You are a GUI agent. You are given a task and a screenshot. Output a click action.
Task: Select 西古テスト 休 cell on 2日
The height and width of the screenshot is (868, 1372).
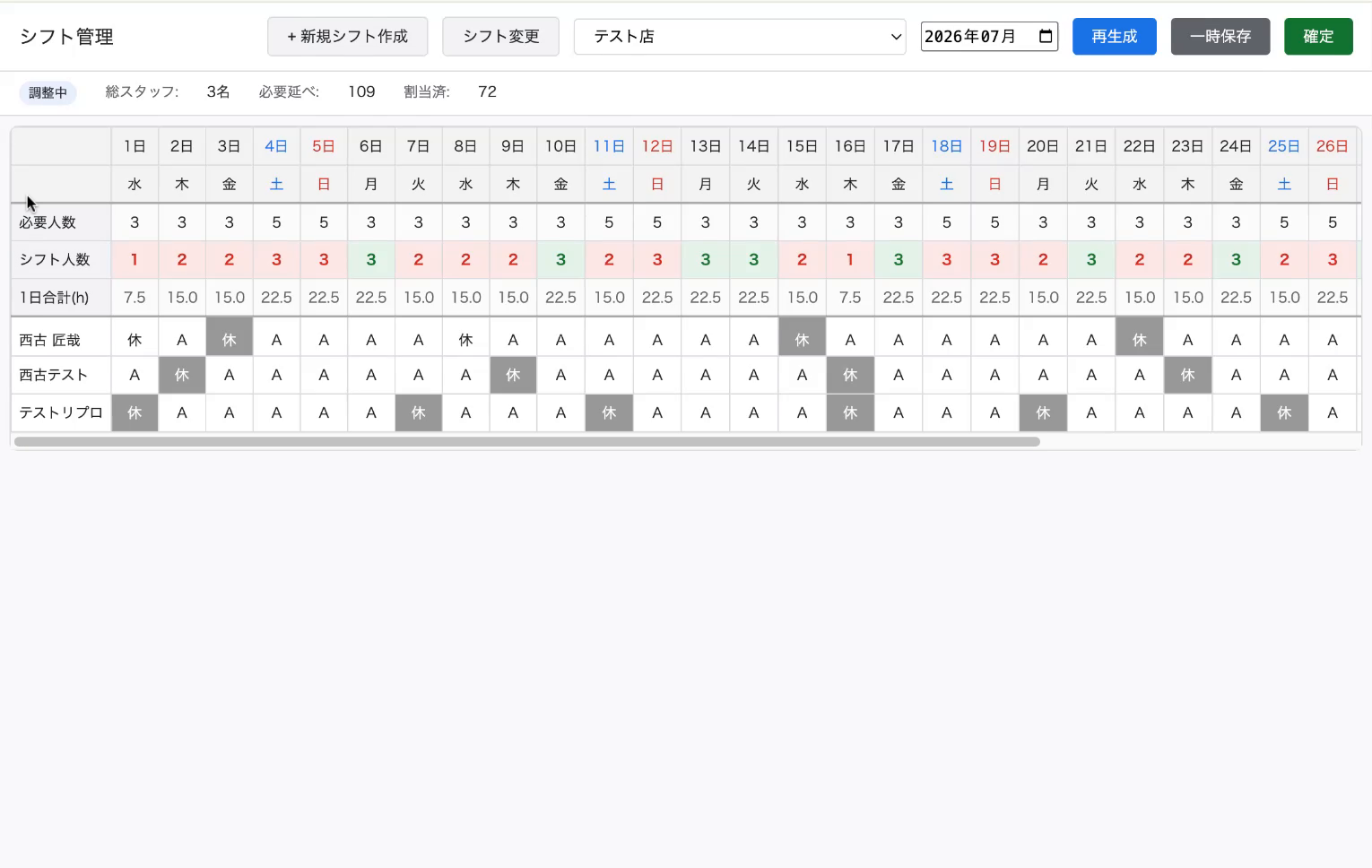[x=182, y=375]
